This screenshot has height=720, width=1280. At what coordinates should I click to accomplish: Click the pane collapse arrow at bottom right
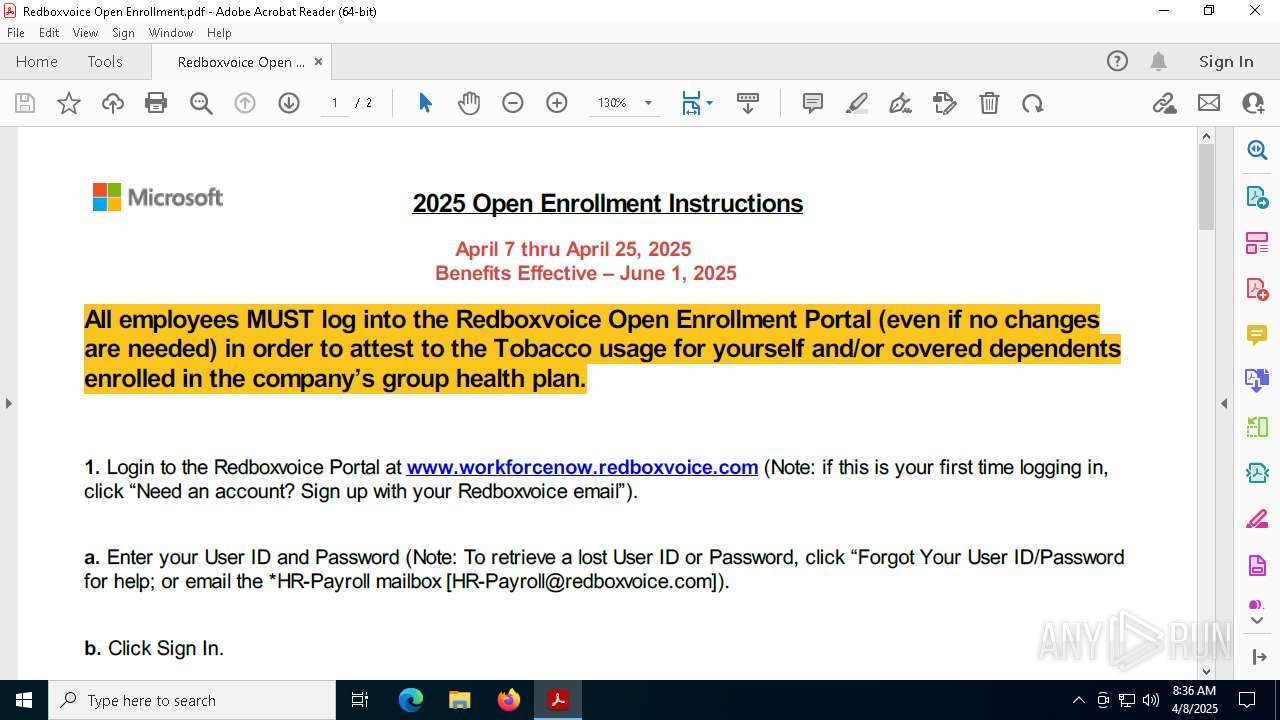(1258, 657)
